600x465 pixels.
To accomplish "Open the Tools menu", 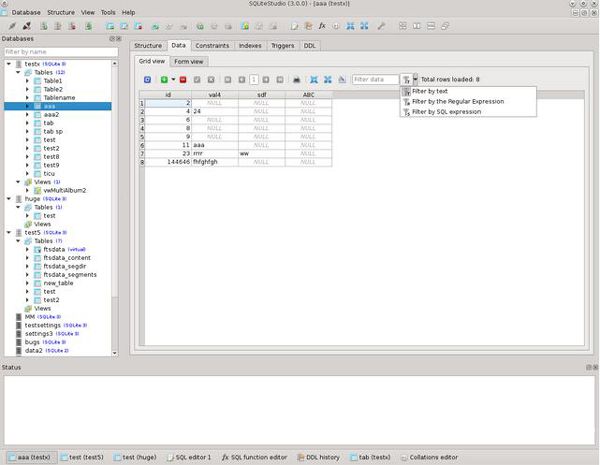I will pyautogui.click(x=108, y=12).
